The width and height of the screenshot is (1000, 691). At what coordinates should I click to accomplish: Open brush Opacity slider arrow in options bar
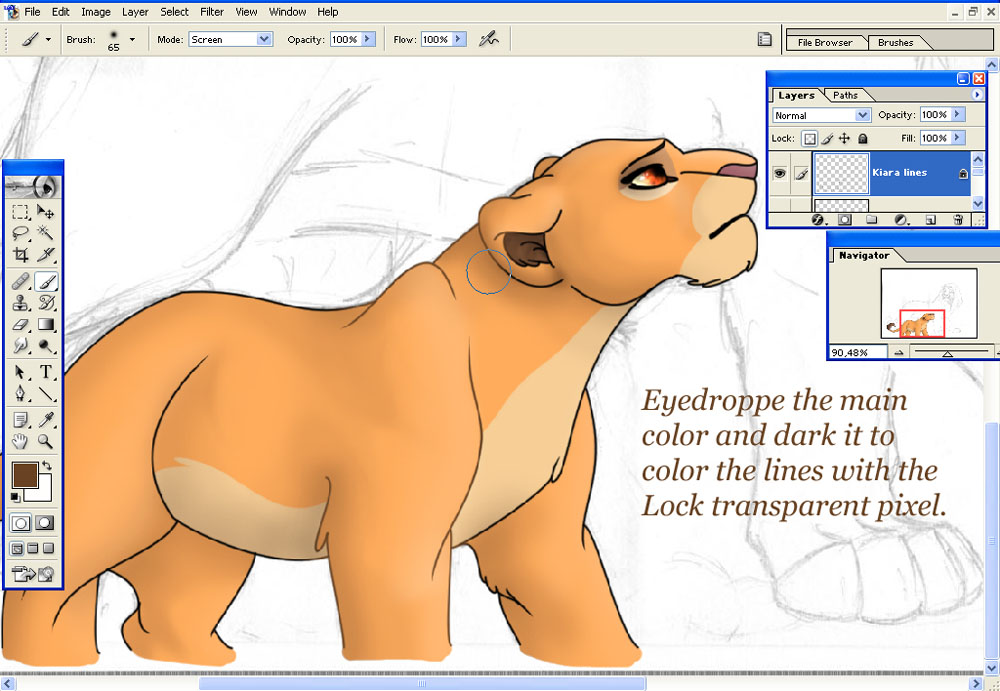367,40
